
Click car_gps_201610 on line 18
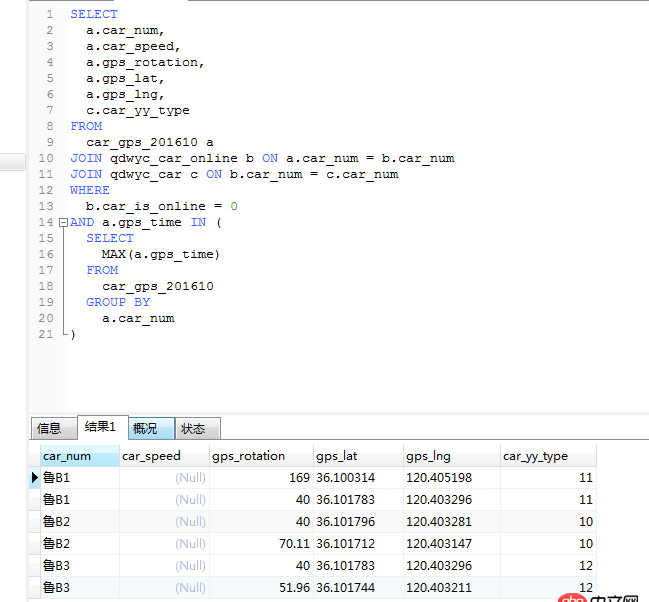coord(158,287)
